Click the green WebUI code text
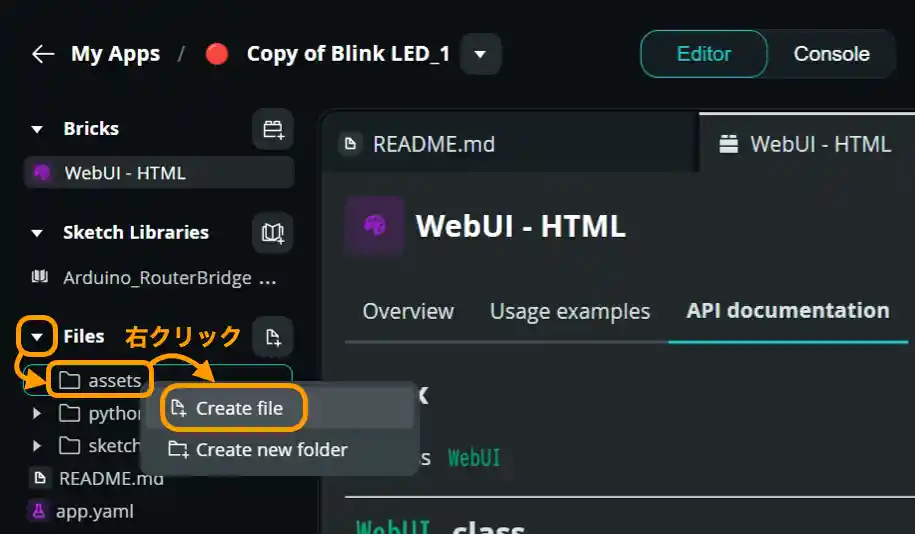915x534 pixels. click(474, 458)
